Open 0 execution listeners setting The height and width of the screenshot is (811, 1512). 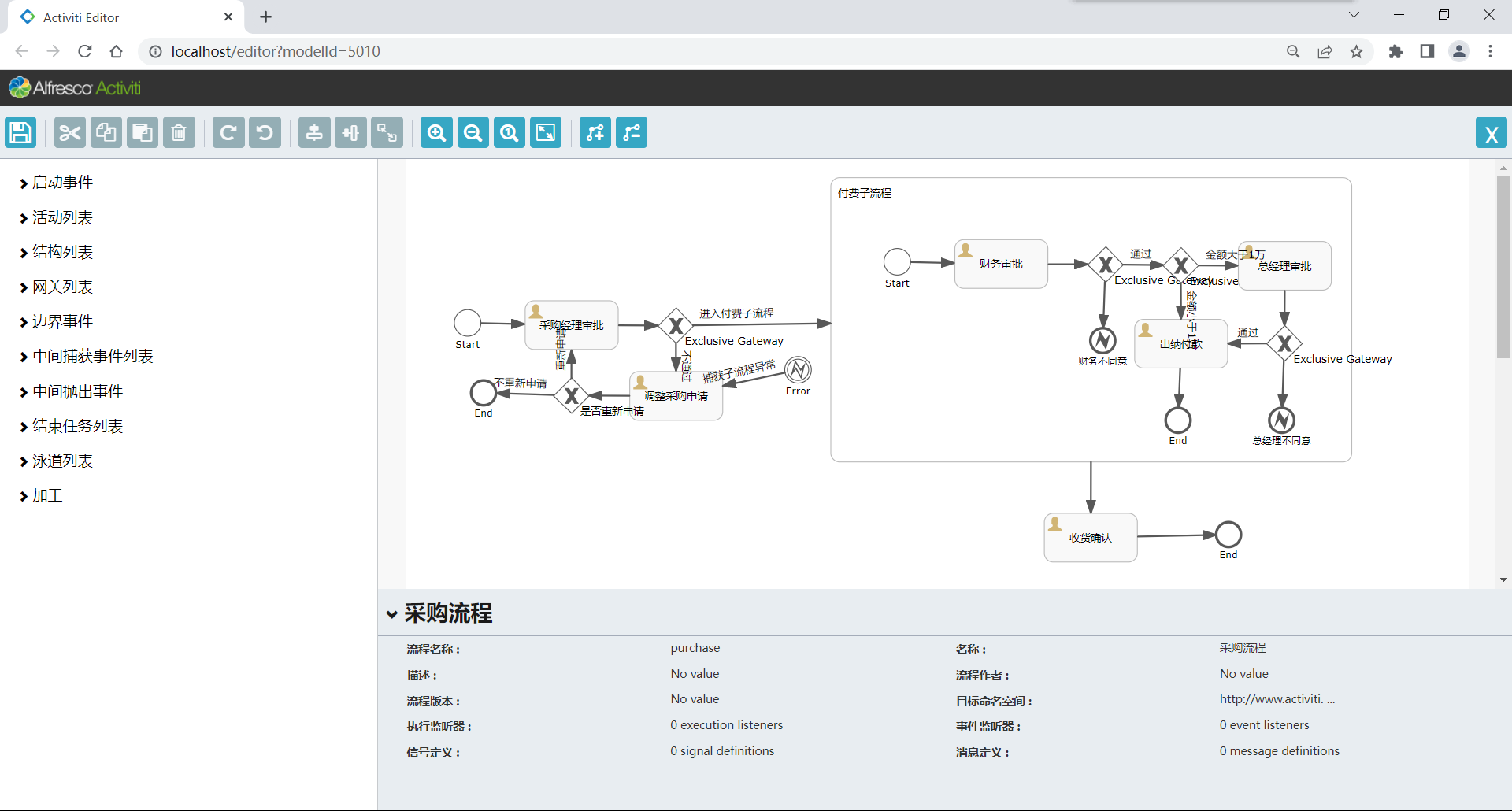tap(727, 725)
